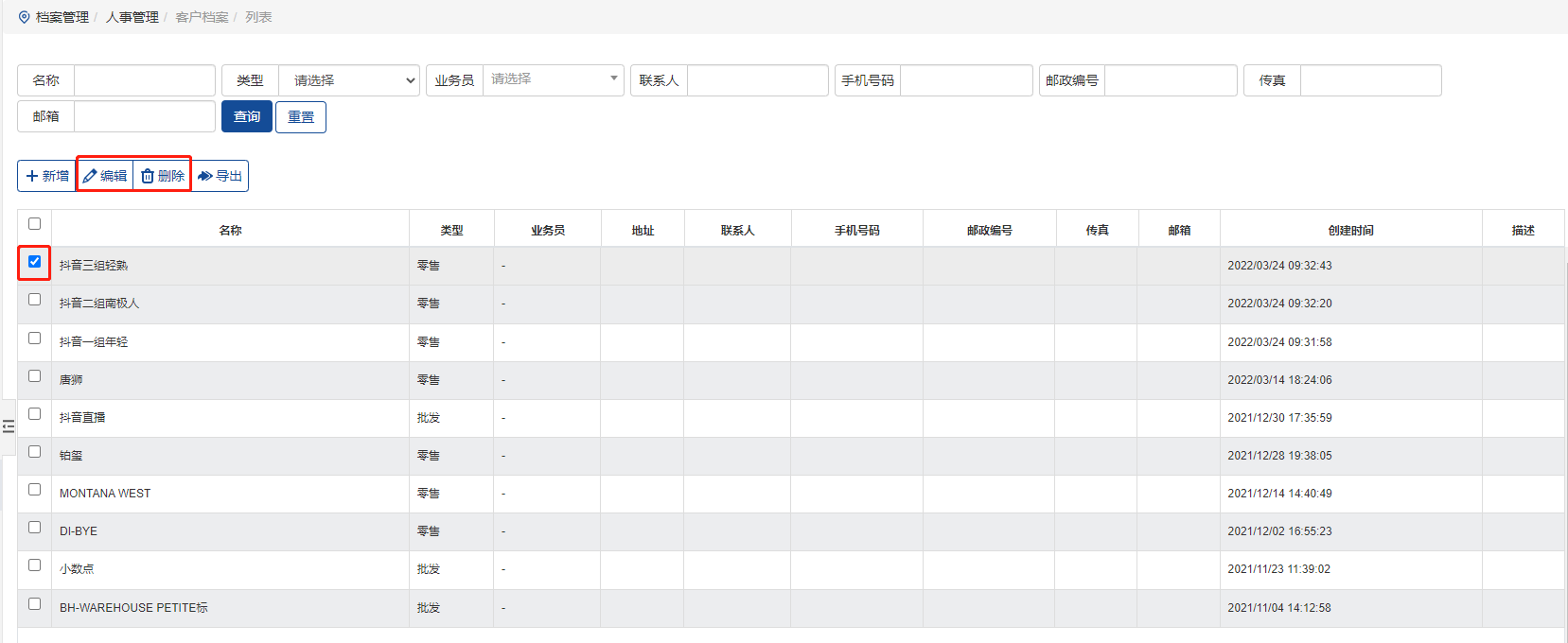The height and width of the screenshot is (643, 1568).
Task: Click the location pin icon in breadcrumb
Action: (25, 17)
